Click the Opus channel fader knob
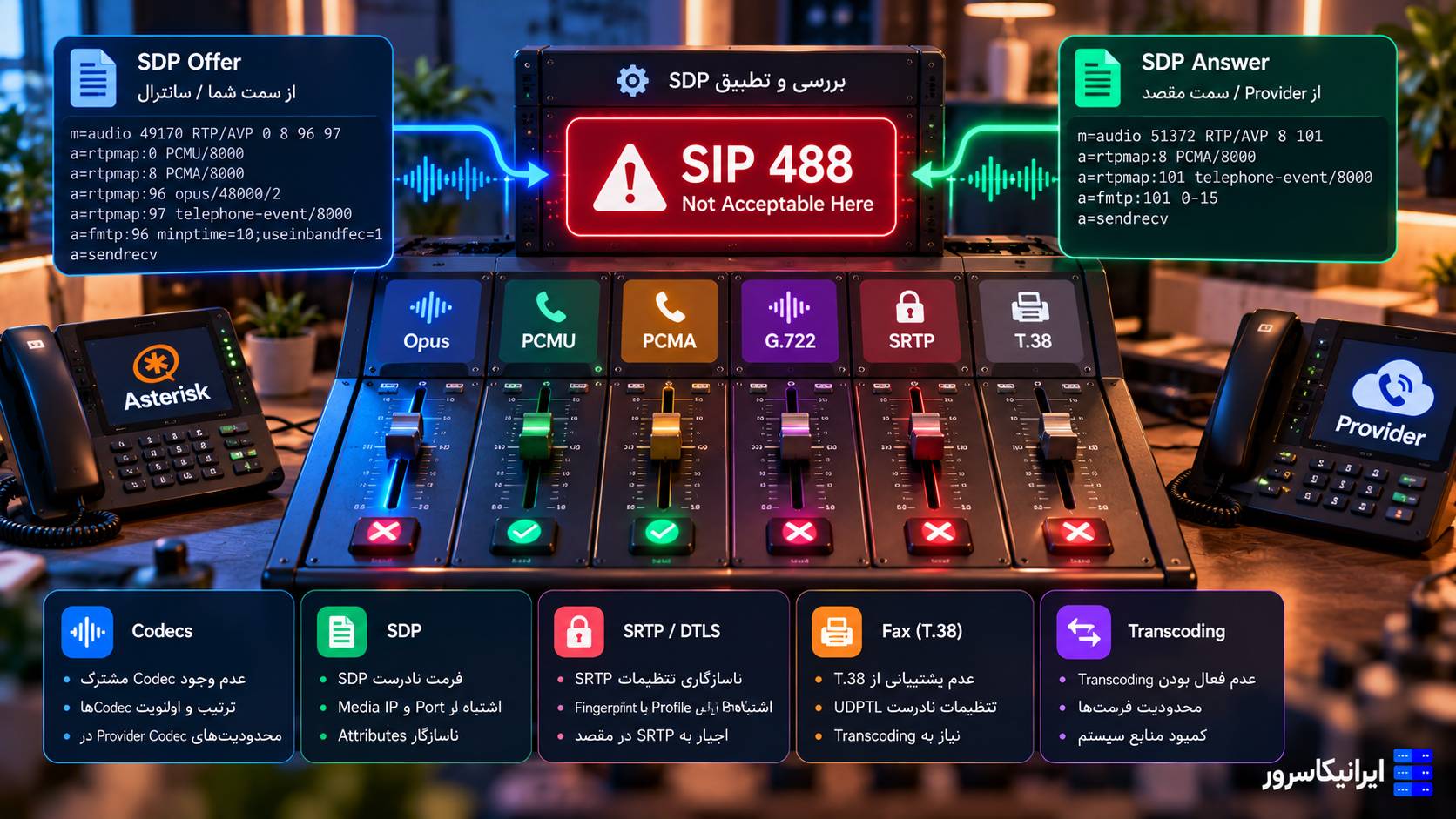The width and height of the screenshot is (1456, 819). 404,437
